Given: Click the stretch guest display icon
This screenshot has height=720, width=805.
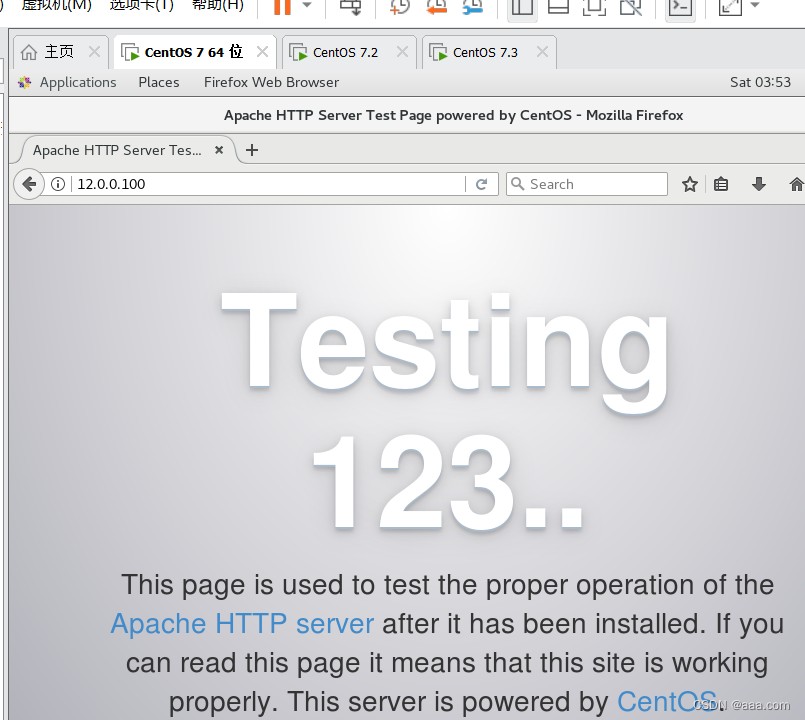Looking at the screenshot, I should point(730,6).
